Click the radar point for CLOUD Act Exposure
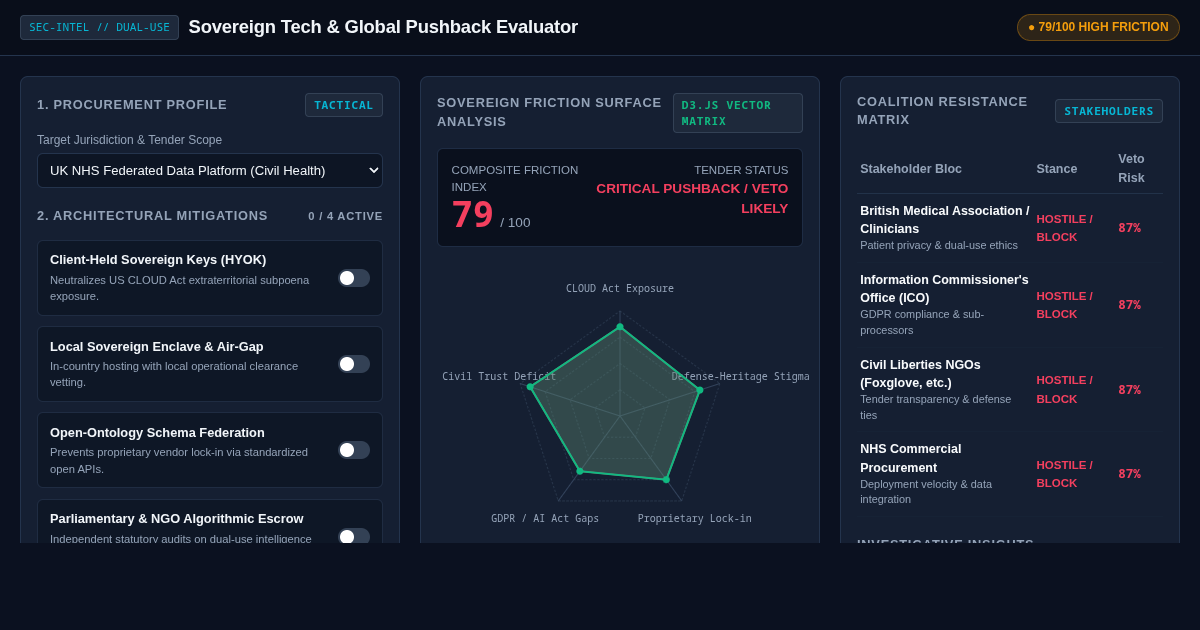Image resolution: width=1200 pixels, height=630 pixels. 620,327
